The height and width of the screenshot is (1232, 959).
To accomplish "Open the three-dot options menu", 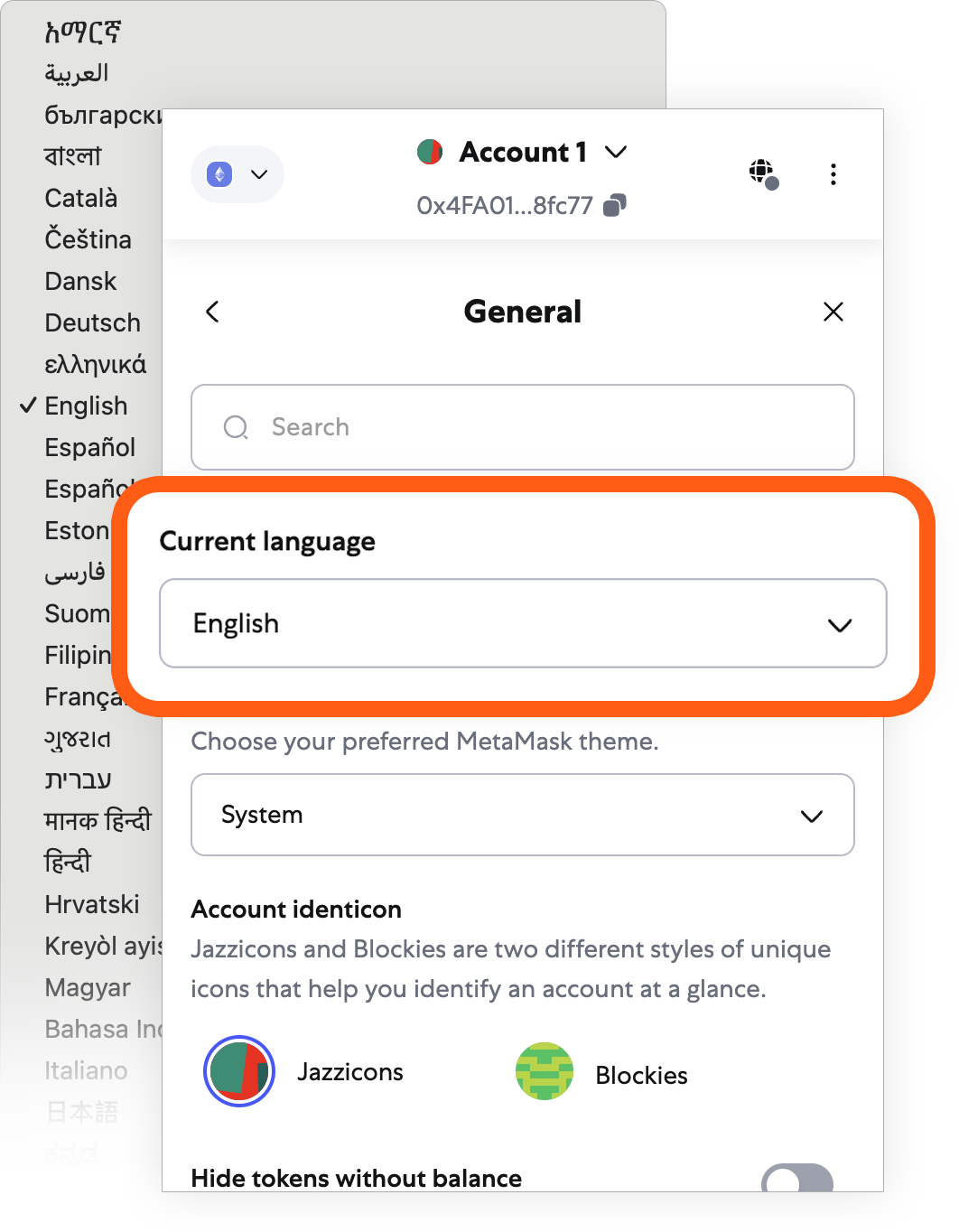I will click(833, 174).
